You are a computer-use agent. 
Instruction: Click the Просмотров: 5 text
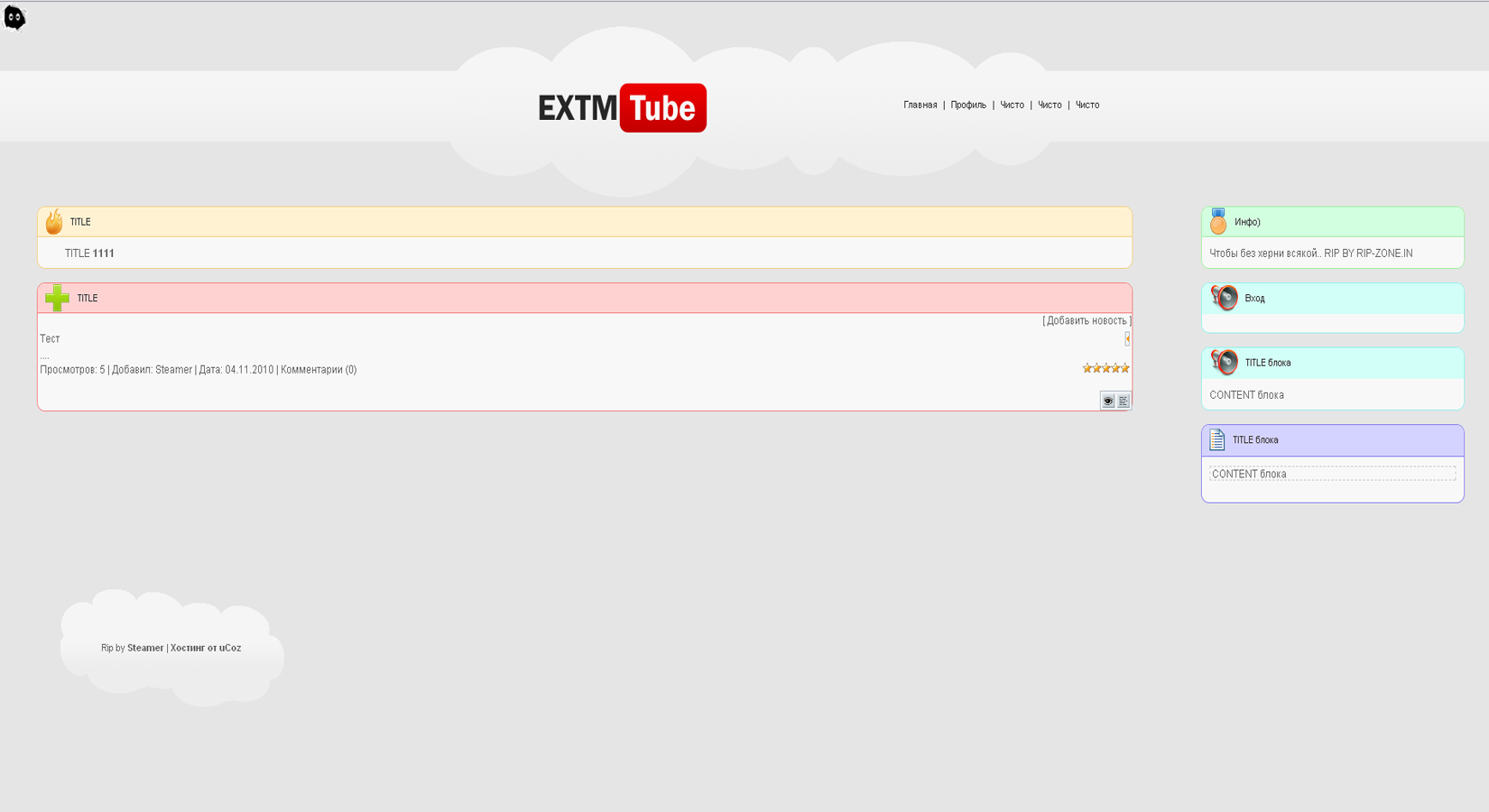pyautogui.click(x=72, y=369)
